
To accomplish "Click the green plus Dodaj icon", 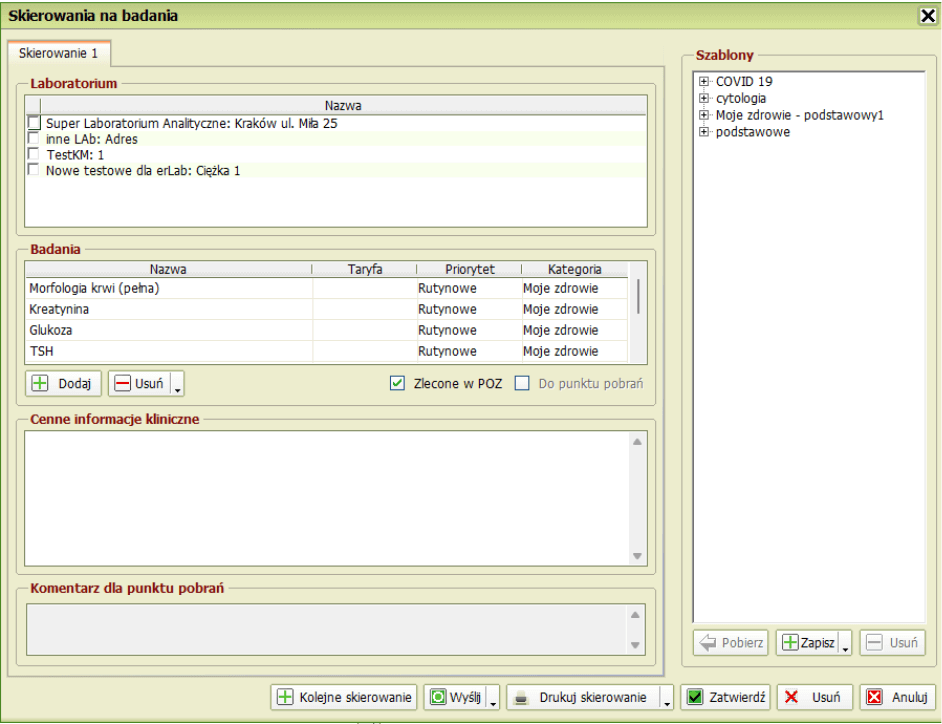I will [x=40, y=384].
